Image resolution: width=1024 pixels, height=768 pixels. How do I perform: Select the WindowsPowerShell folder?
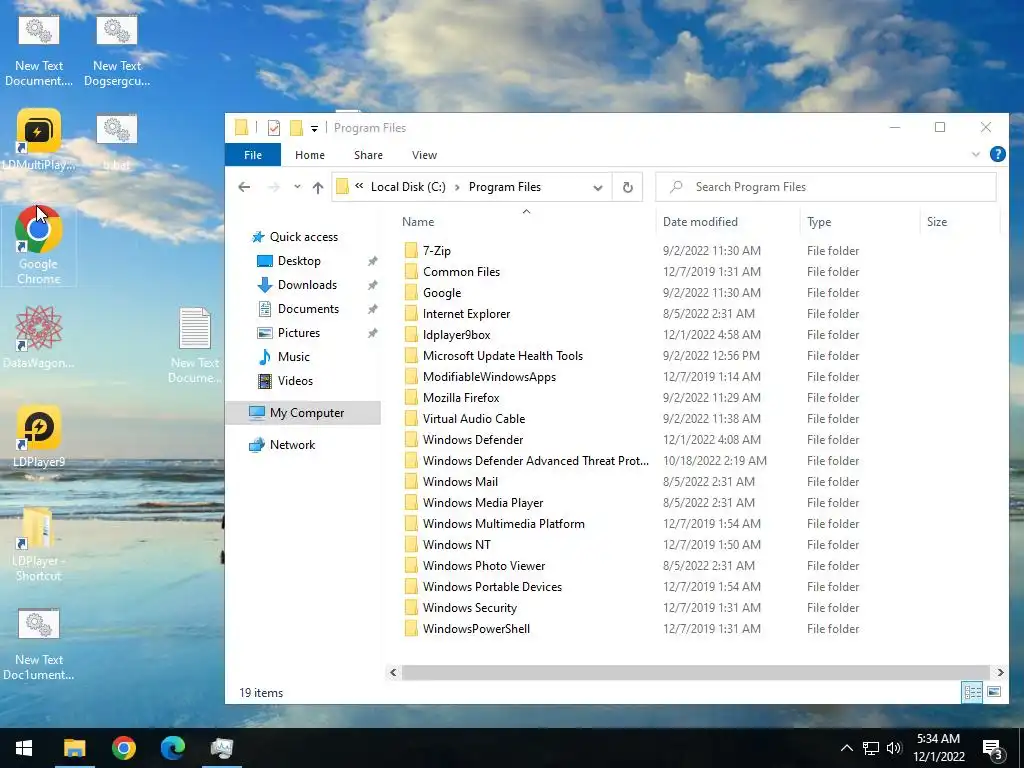point(476,629)
